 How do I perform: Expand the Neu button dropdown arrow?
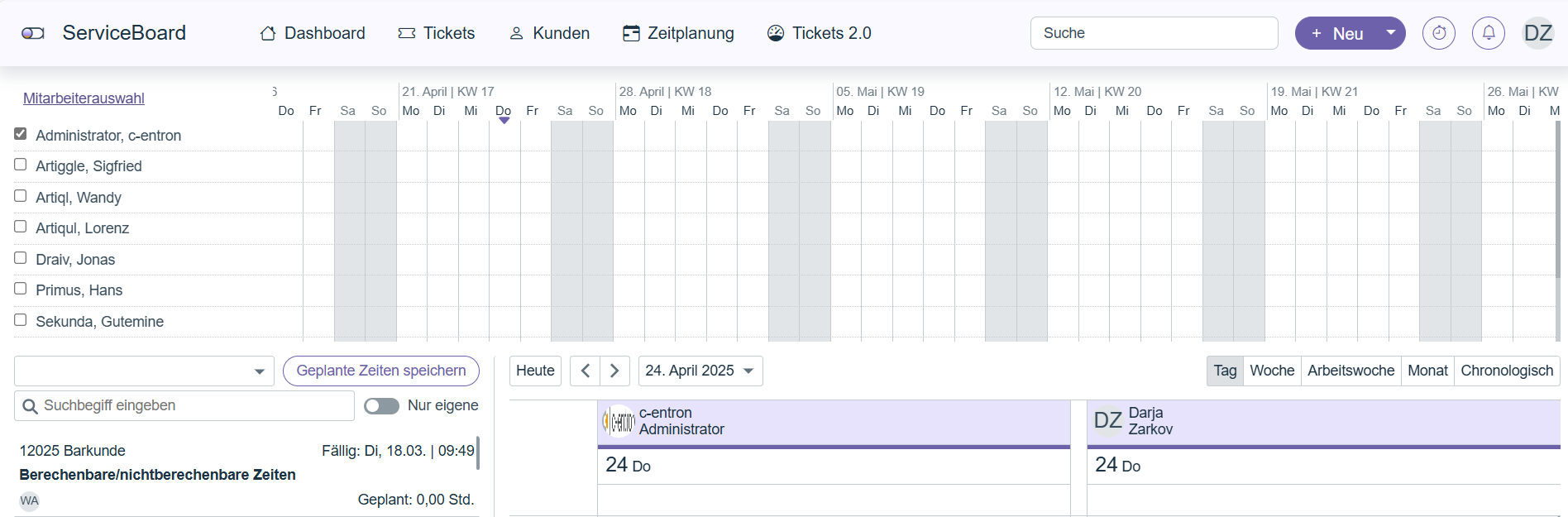point(1391,33)
